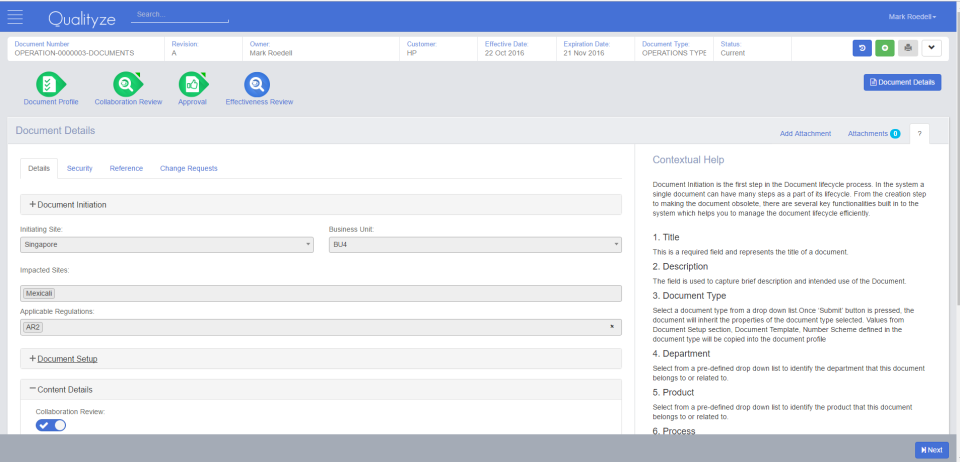
Task: Open the Initiating Site Singapore dropdown
Action: [167, 245]
